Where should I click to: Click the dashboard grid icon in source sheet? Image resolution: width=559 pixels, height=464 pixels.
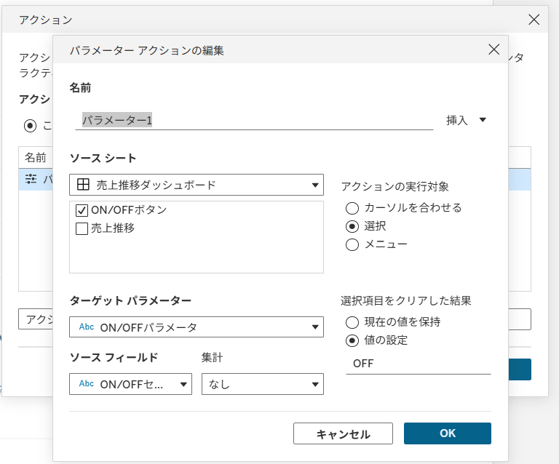point(83,185)
